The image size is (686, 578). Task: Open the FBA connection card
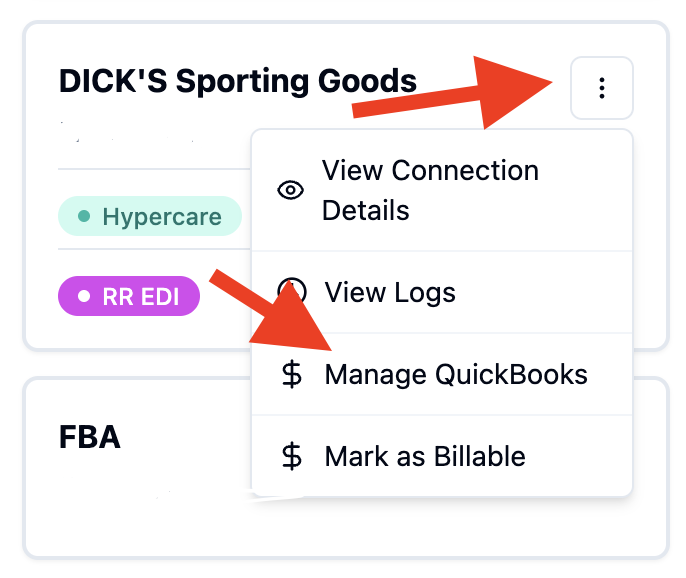point(346,468)
